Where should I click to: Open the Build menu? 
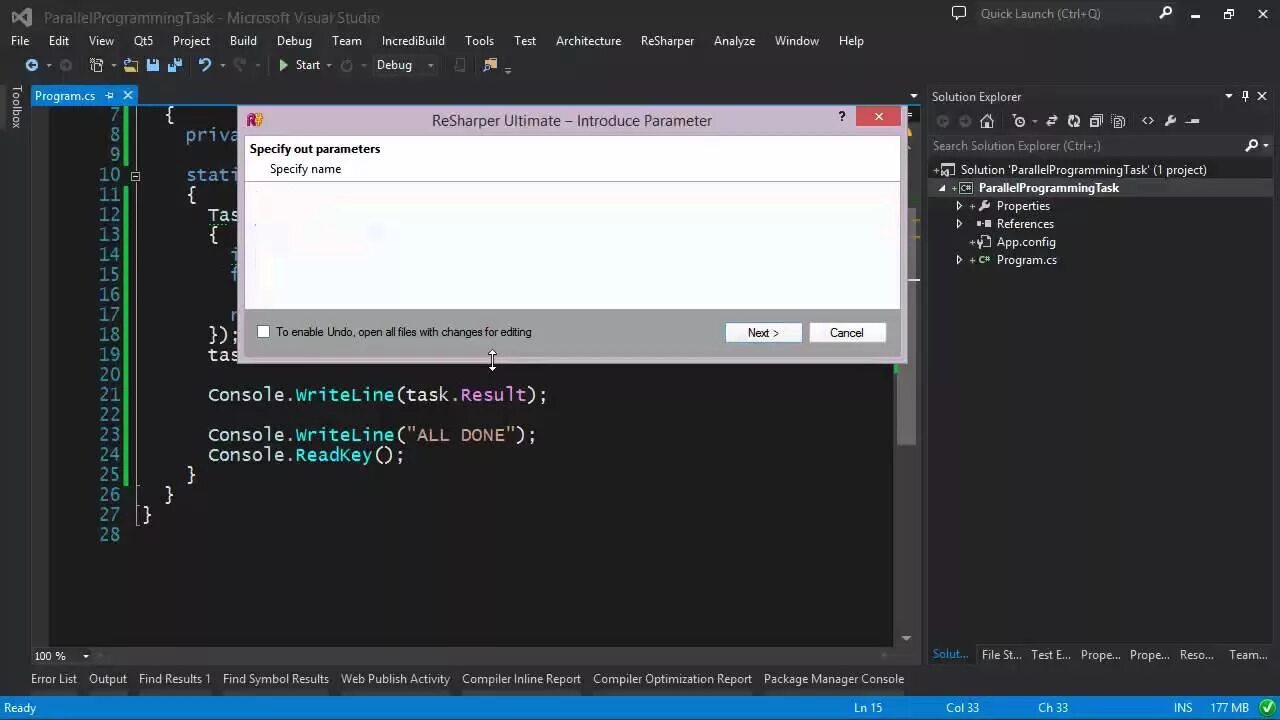pos(243,41)
